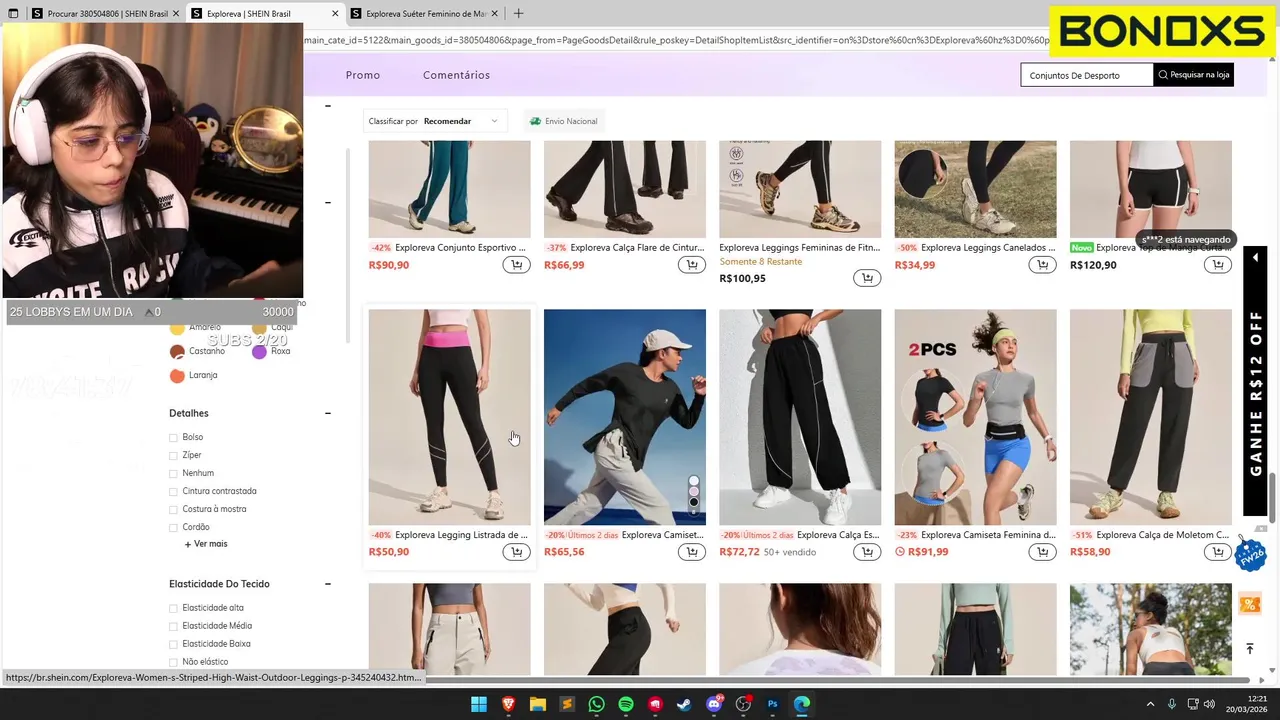Viewport: 1280px width, 720px height.
Task: Check the Nenhum filter checkbox
Action: click(x=173, y=474)
